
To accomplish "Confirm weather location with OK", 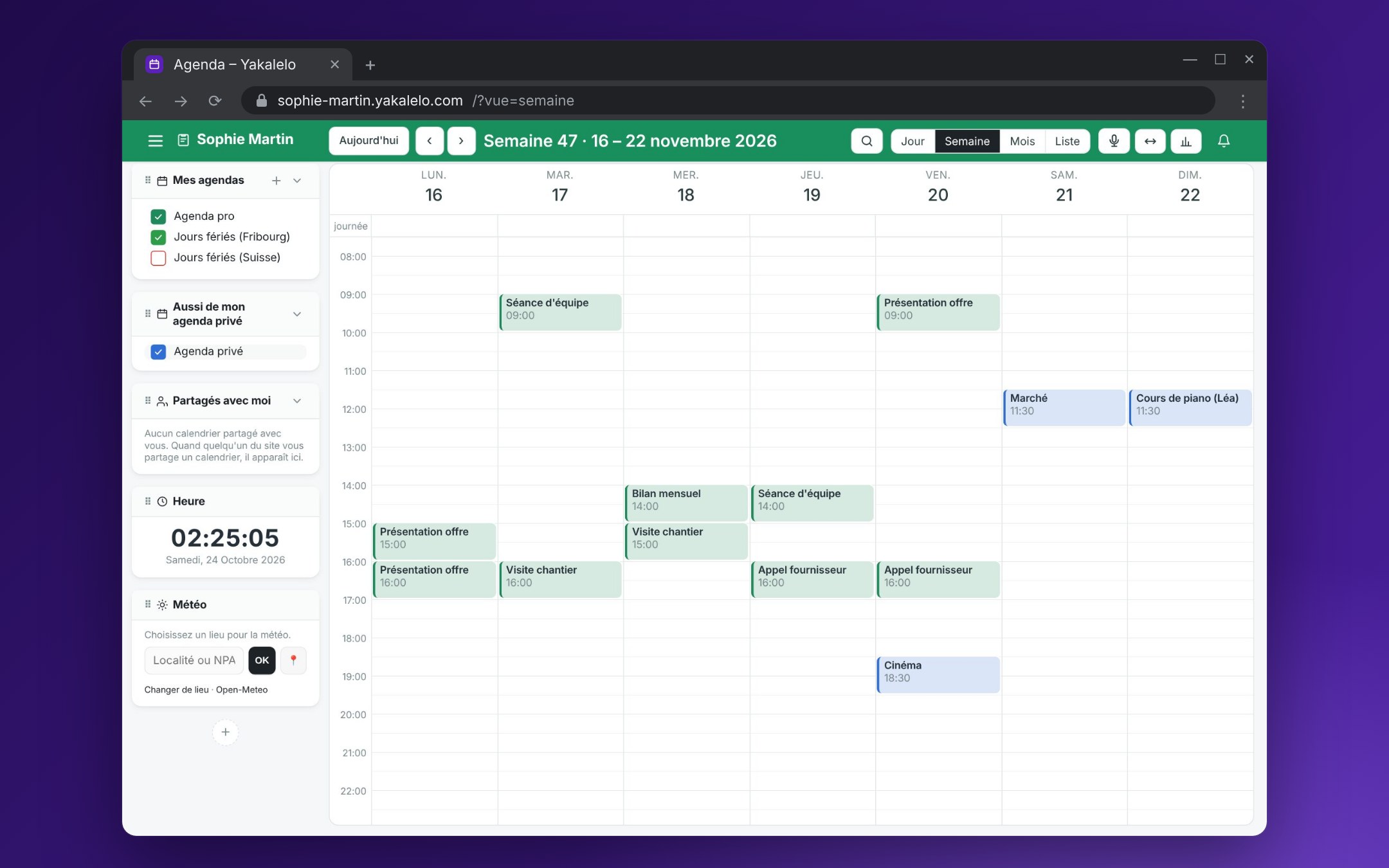I will tap(262, 660).
